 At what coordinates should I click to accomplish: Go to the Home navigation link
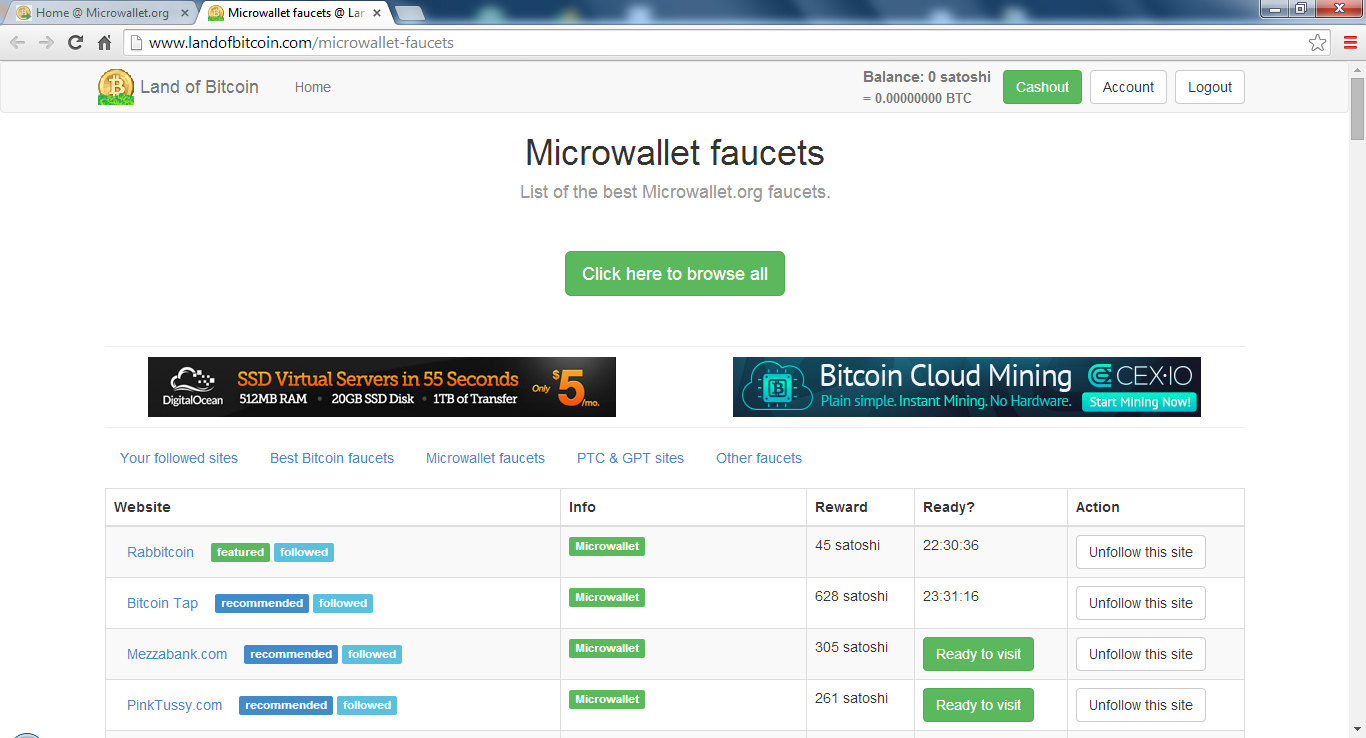click(313, 87)
